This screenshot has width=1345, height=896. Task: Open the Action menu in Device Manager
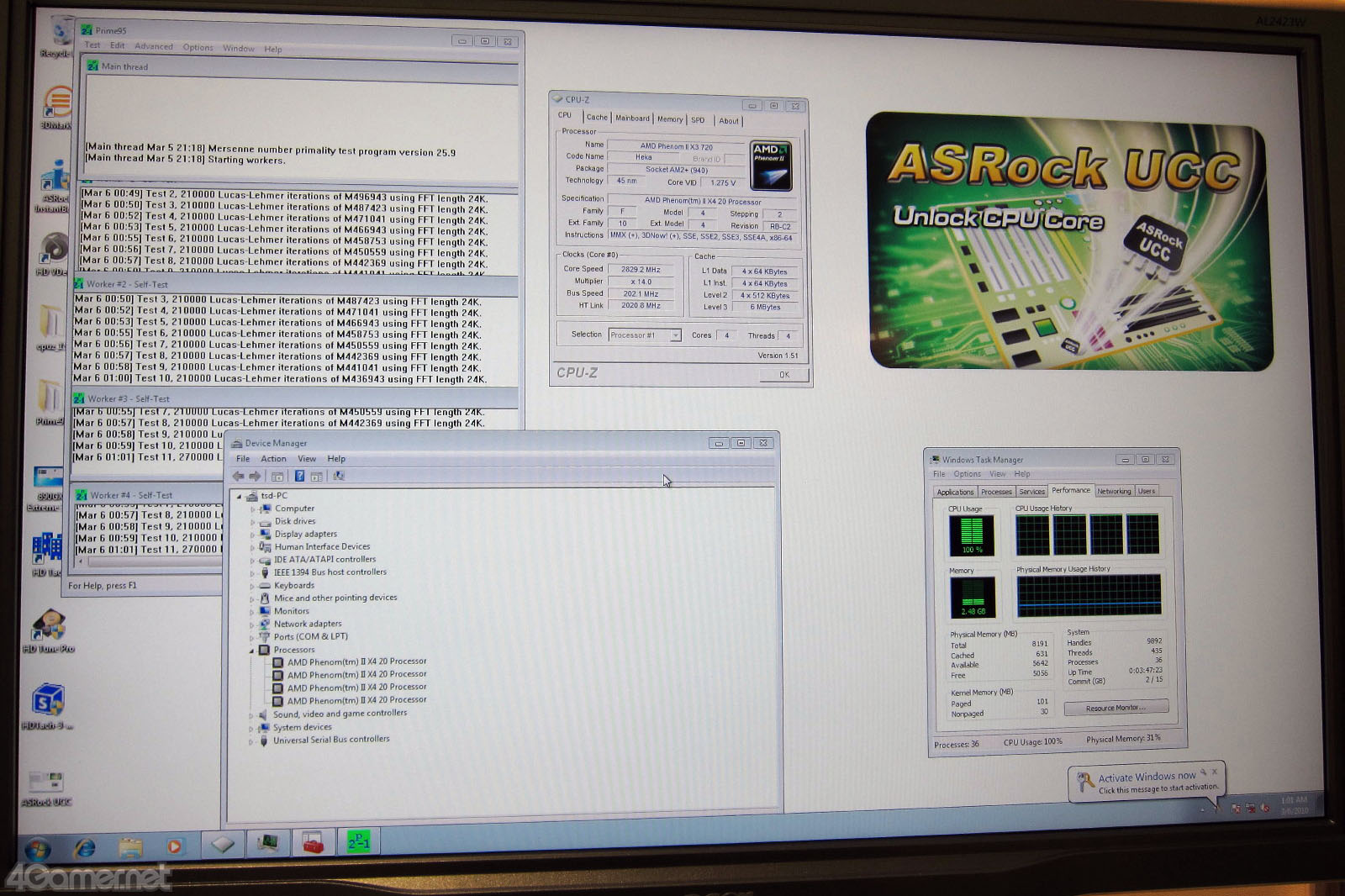point(273,459)
